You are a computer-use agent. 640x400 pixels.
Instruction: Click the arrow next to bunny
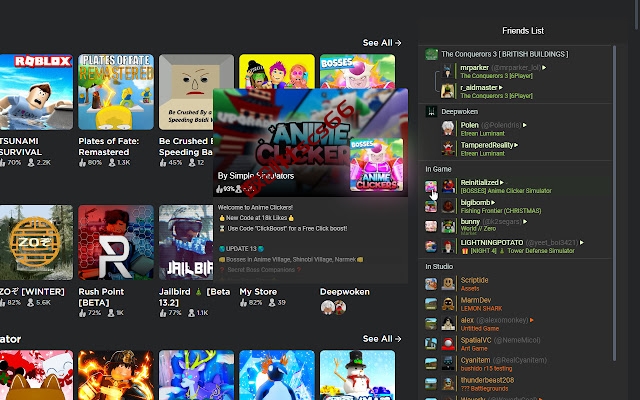pos(525,222)
